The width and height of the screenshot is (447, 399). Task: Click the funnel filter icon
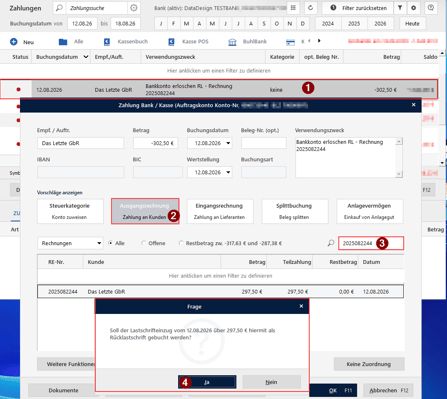[400, 8]
